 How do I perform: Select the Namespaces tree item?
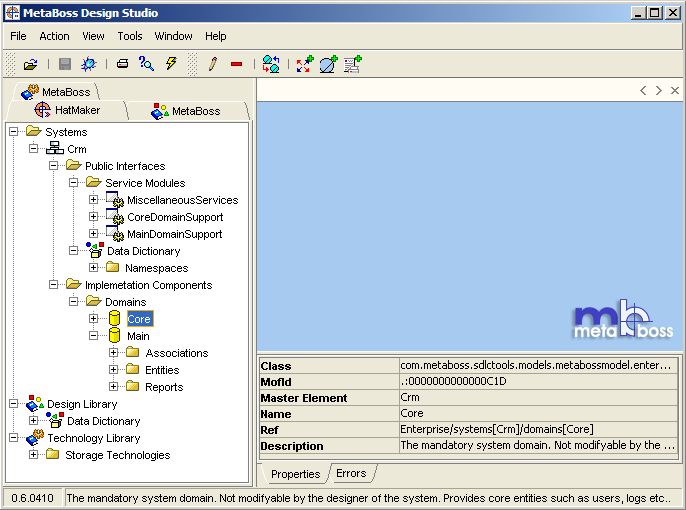pos(157,268)
